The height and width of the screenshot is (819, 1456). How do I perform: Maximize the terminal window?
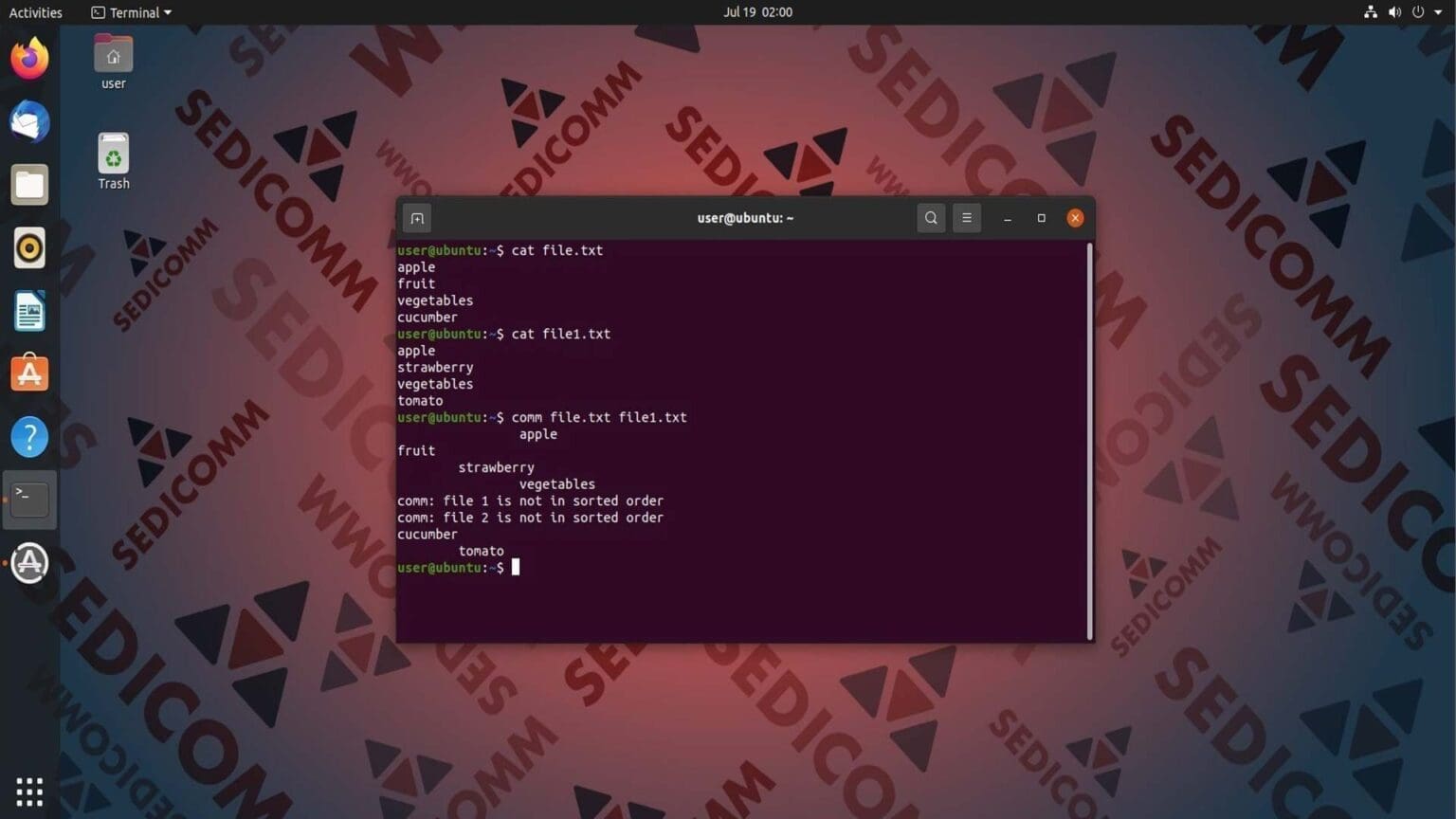pyautogui.click(x=1041, y=218)
